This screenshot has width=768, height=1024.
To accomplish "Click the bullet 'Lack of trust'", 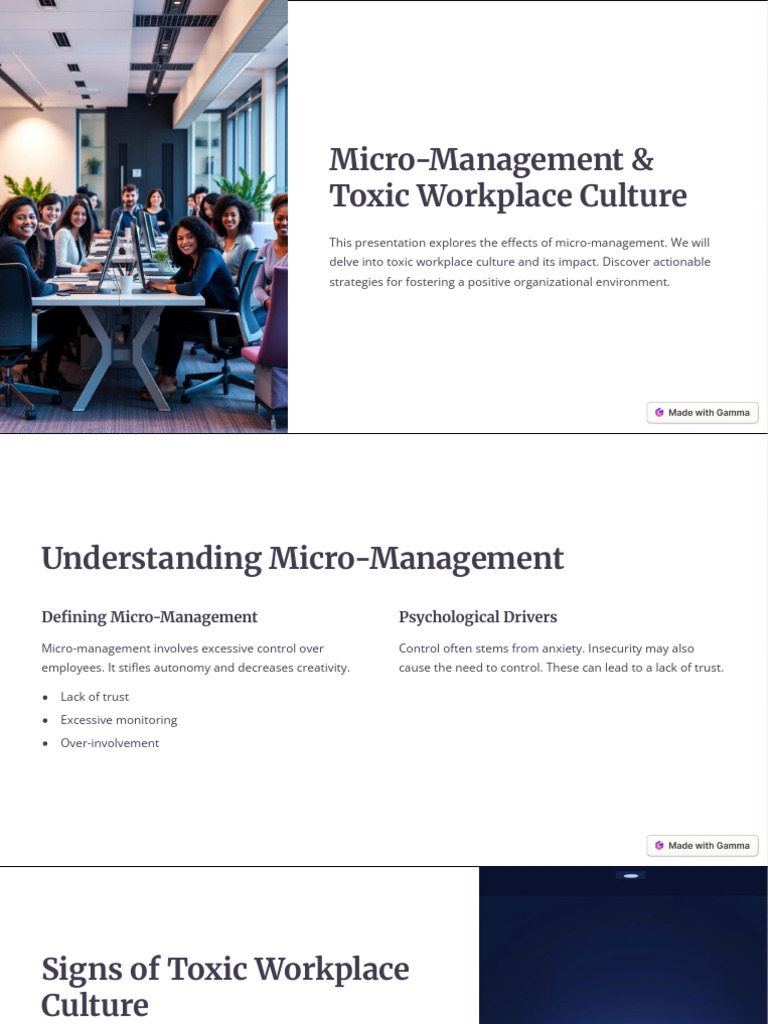I will [x=95, y=697].
